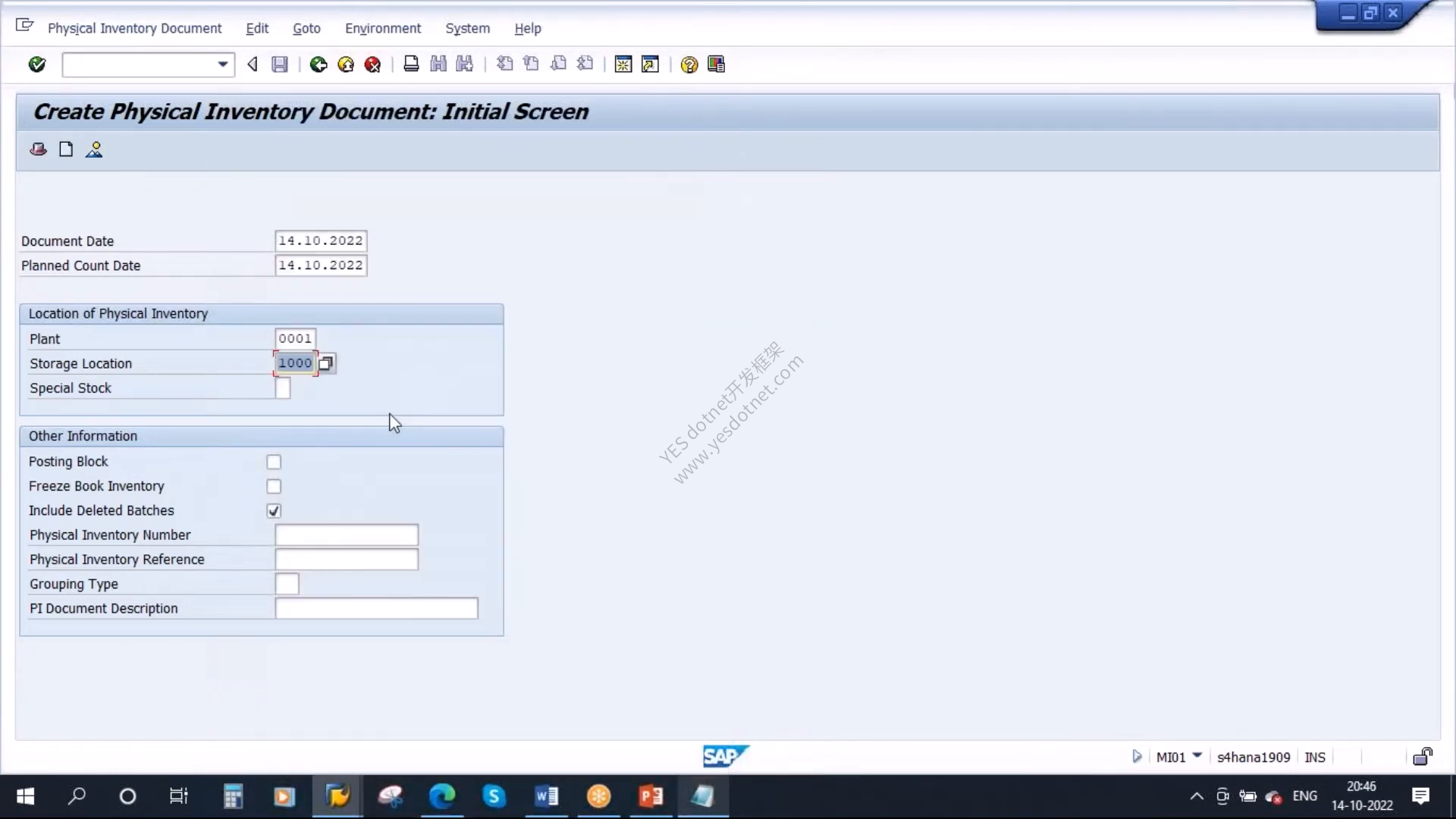The width and height of the screenshot is (1456, 819).
Task: Open the Environment menu
Action: (x=383, y=28)
